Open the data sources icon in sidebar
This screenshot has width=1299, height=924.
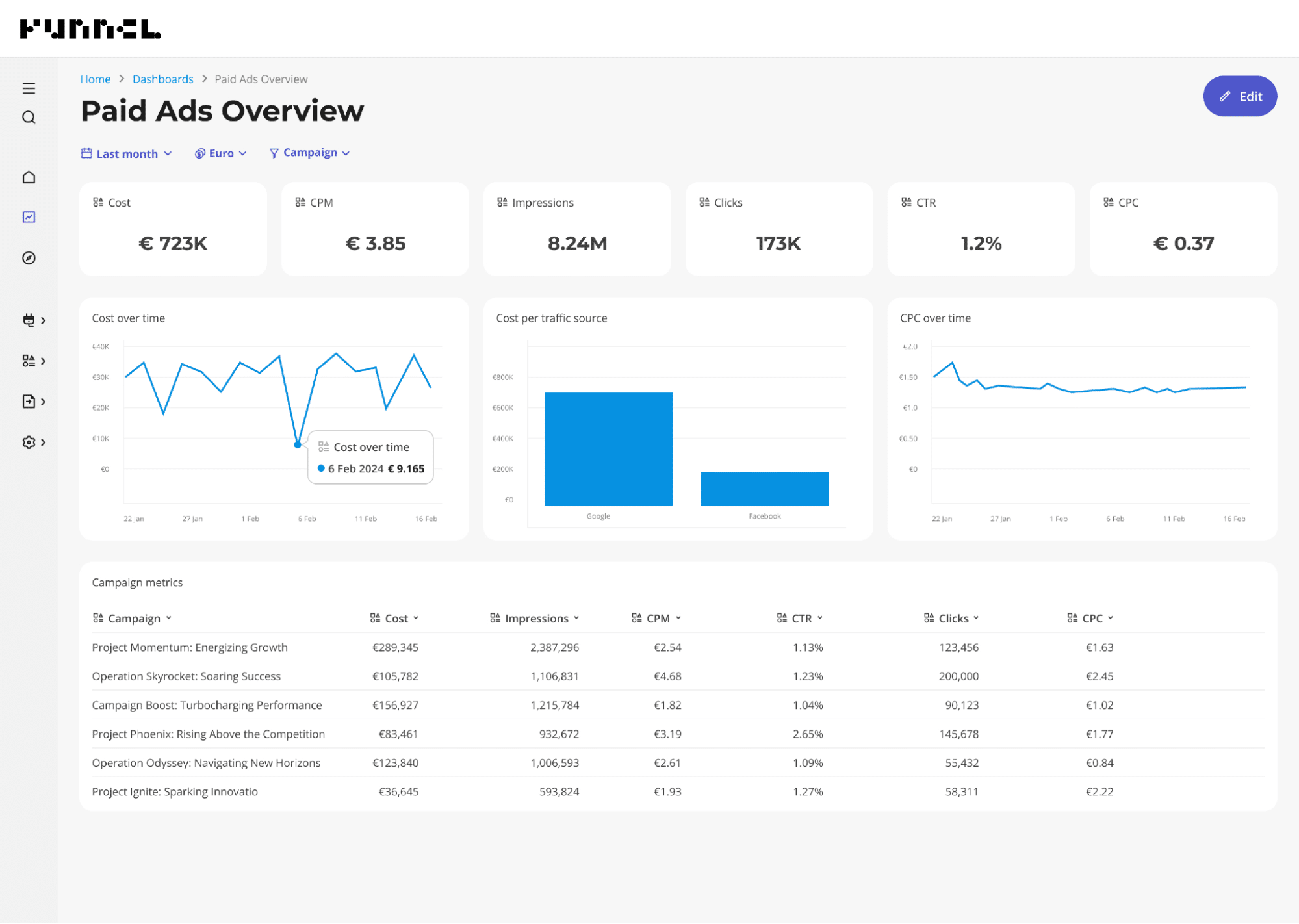pyautogui.click(x=29, y=361)
